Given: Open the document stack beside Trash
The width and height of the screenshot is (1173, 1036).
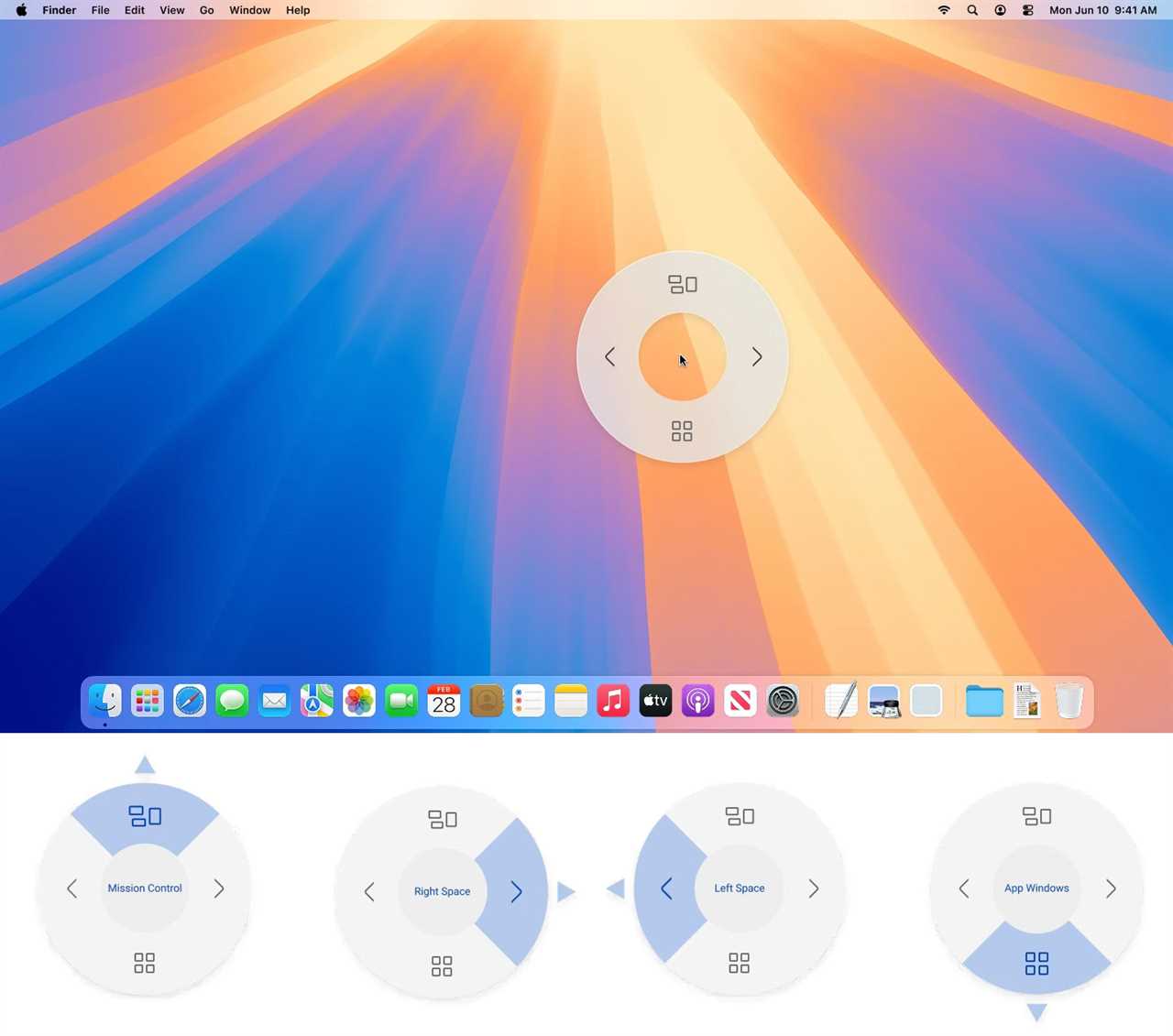Looking at the screenshot, I should coord(1027,702).
